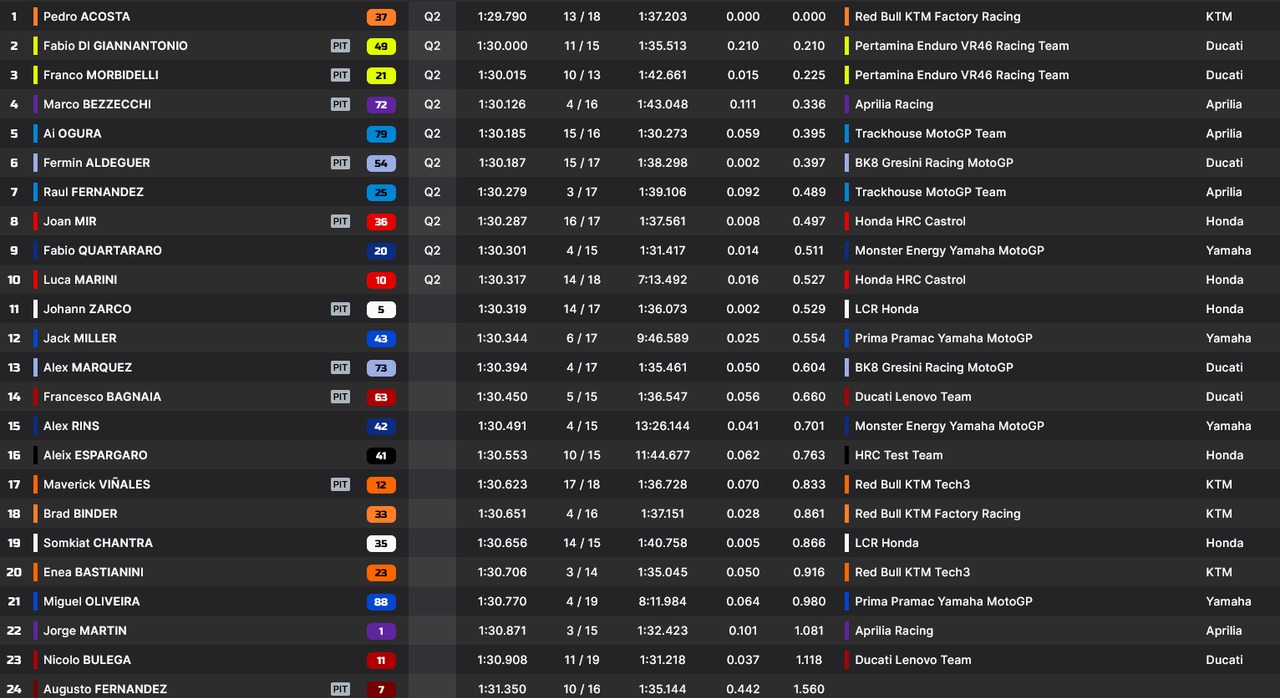This screenshot has width=1280, height=698.
Task: Select rider name Pedro ACOSTA
Action: pyautogui.click(x=87, y=17)
